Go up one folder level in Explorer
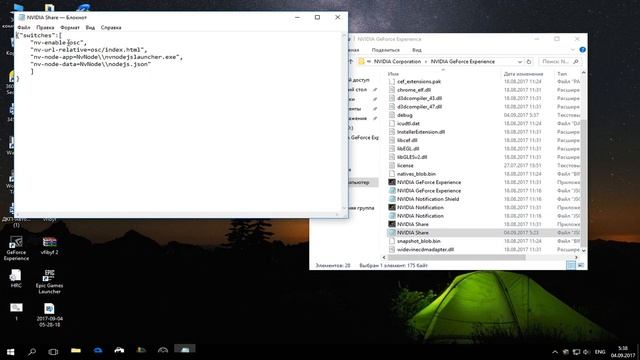The height and width of the screenshot is (360, 640). click(x=350, y=62)
